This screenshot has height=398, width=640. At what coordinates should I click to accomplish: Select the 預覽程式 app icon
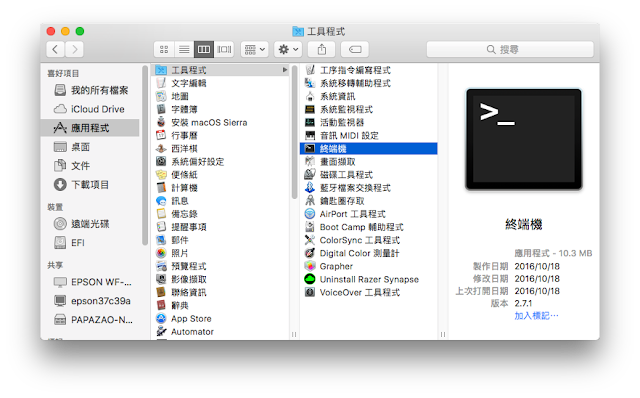click(161, 266)
